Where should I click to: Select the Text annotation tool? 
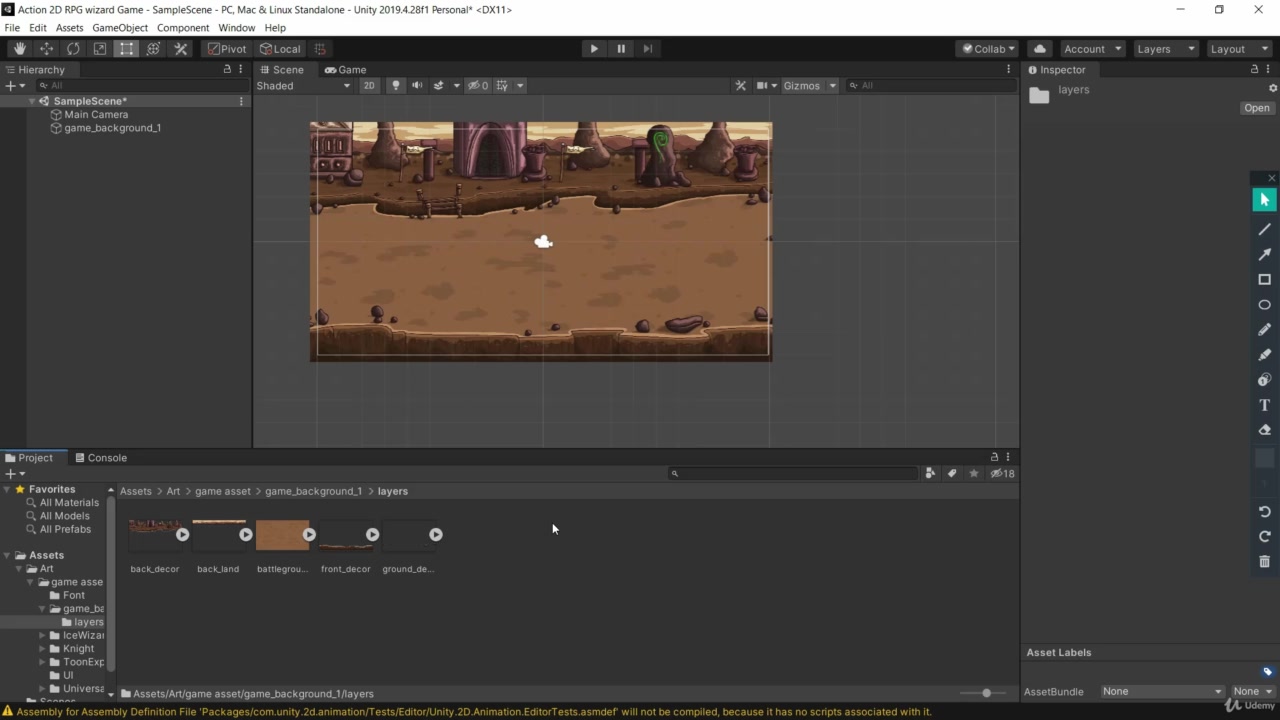(x=1264, y=405)
